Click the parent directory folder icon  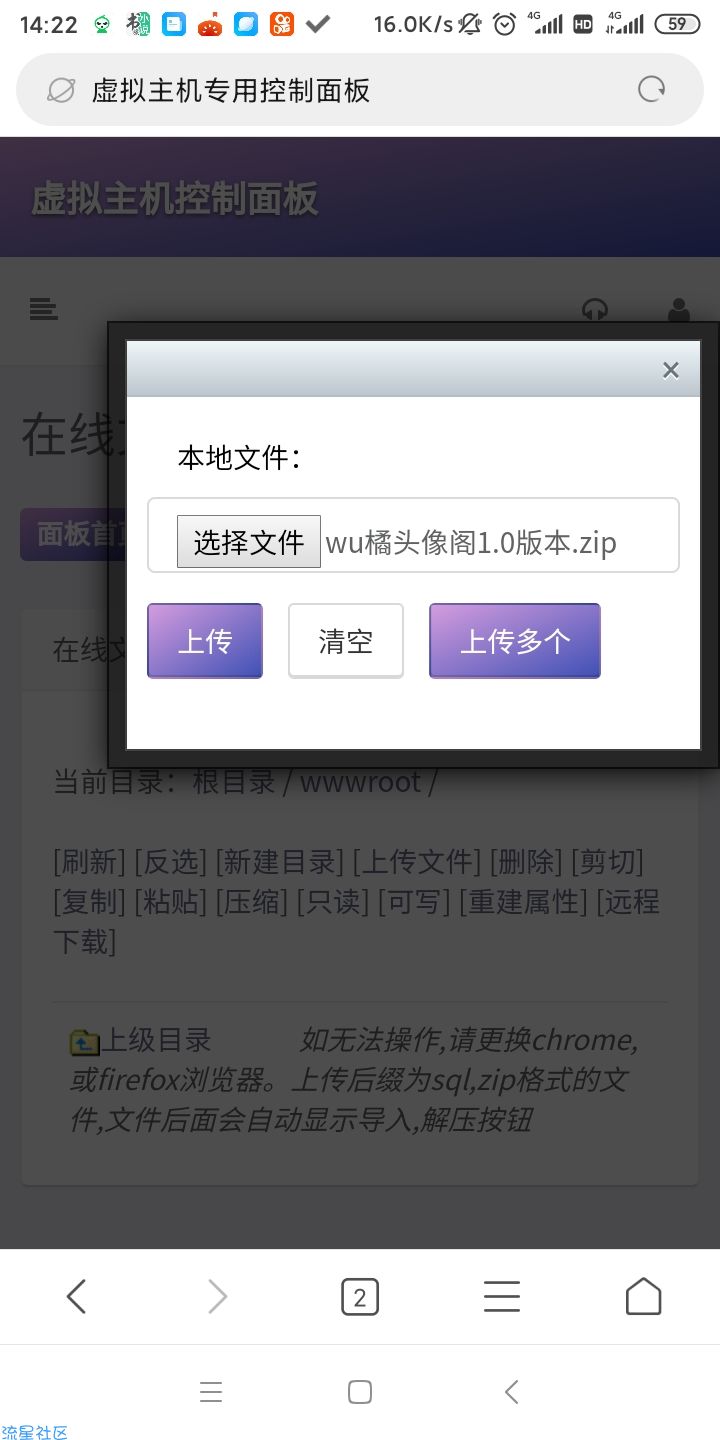84,1043
